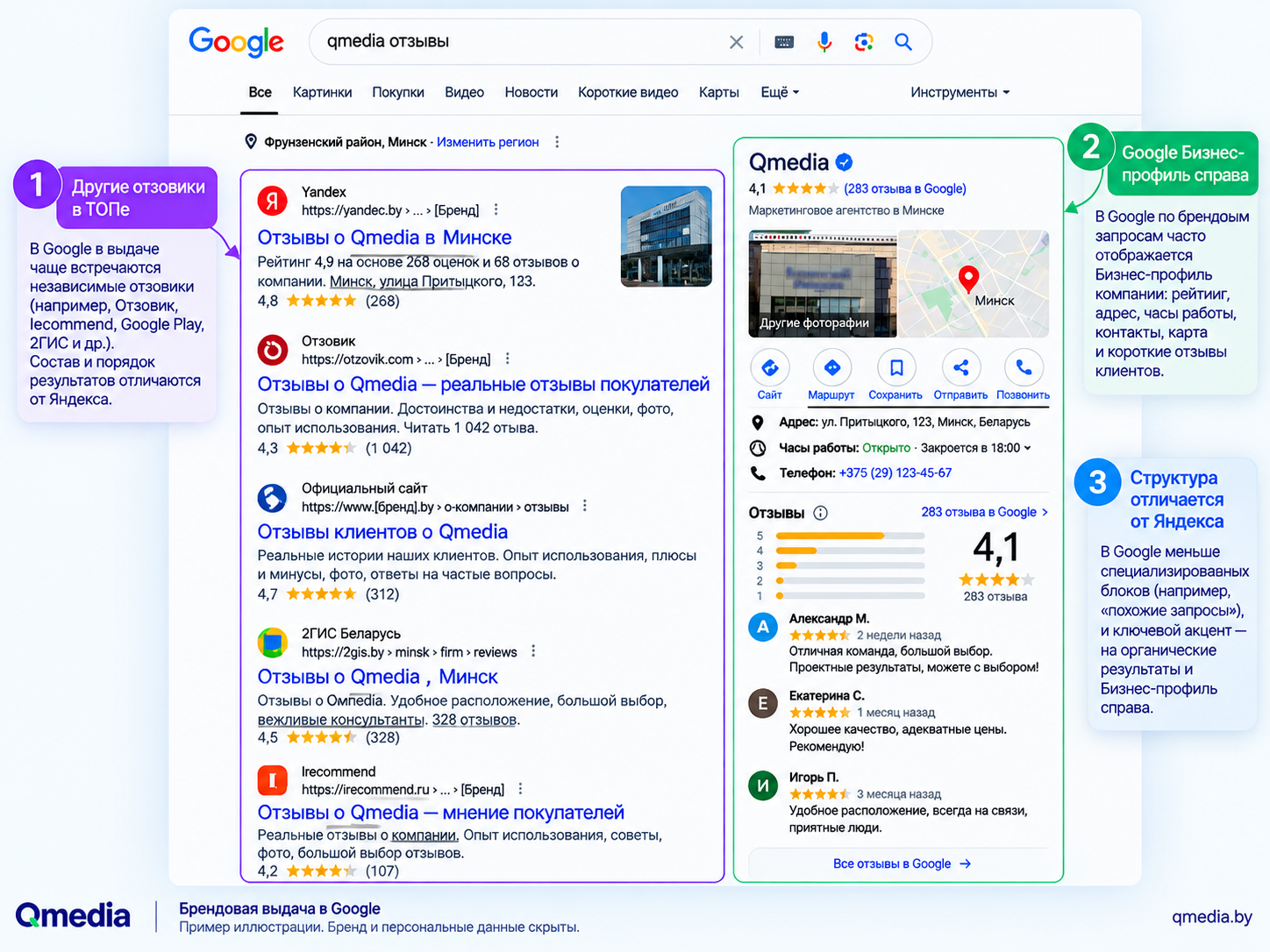The height and width of the screenshot is (952, 1270).
Task: Click Все отзывы в Google button
Action: (902, 863)
